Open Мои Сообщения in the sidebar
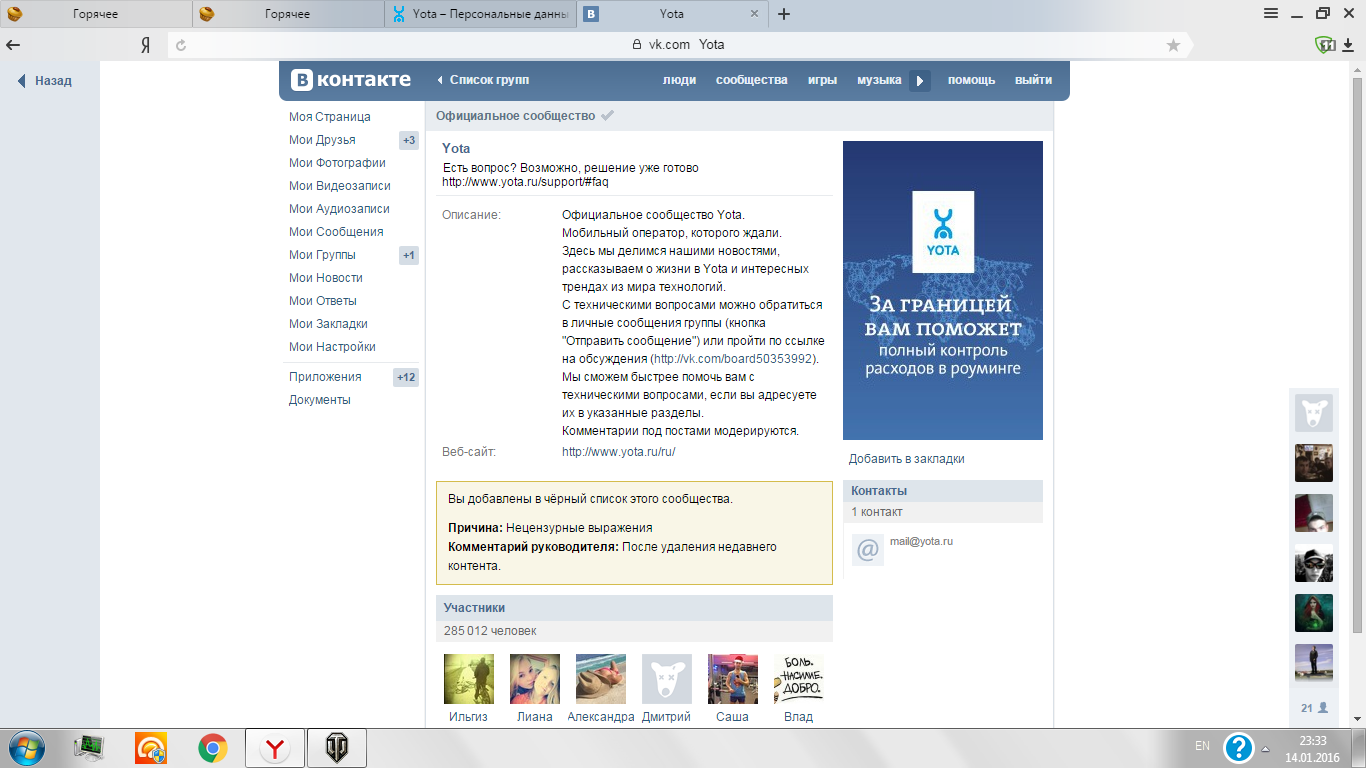The height and width of the screenshot is (768, 1366). pyautogui.click(x=336, y=232)
